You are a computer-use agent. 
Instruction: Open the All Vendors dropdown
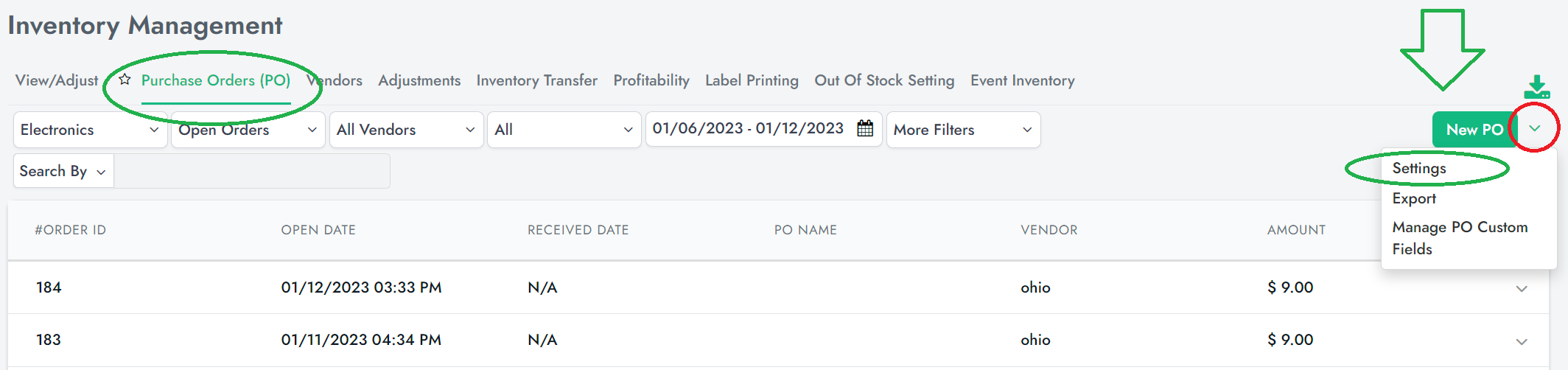coord(406,130)
